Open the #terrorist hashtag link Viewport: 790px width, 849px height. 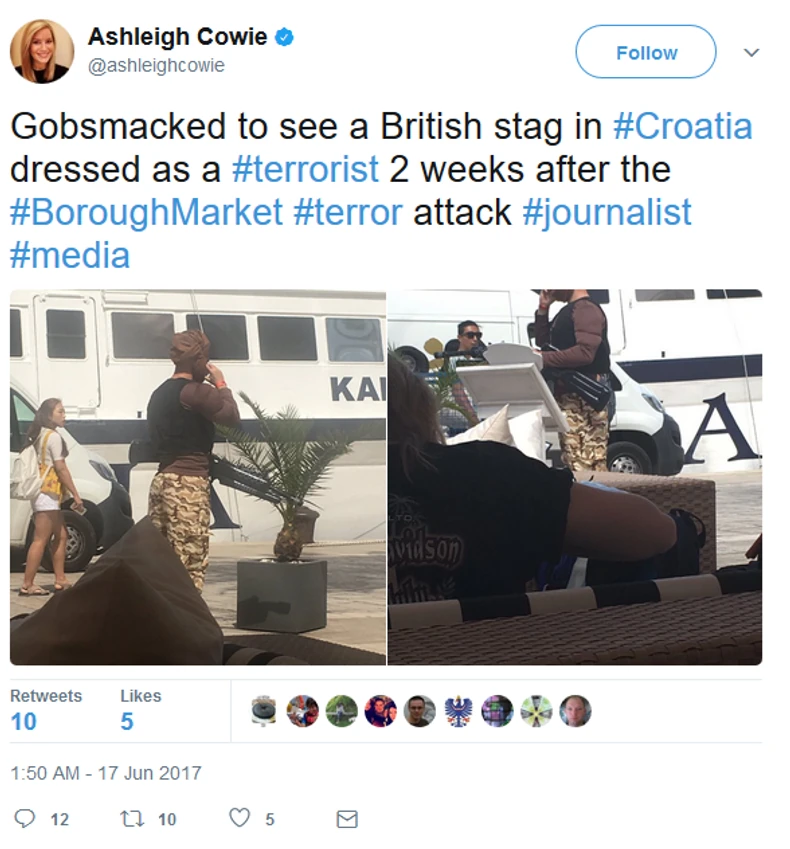tap(305, 169)
